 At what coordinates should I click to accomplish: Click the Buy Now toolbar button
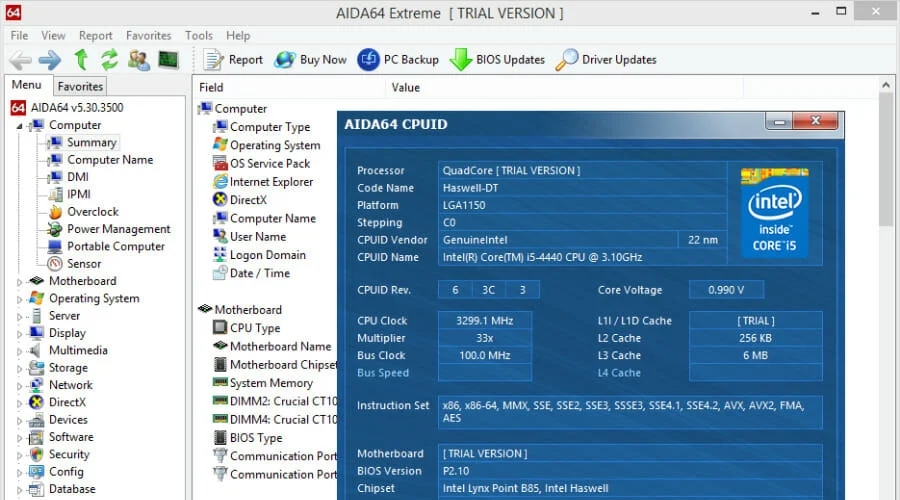[x=311, y=60]
